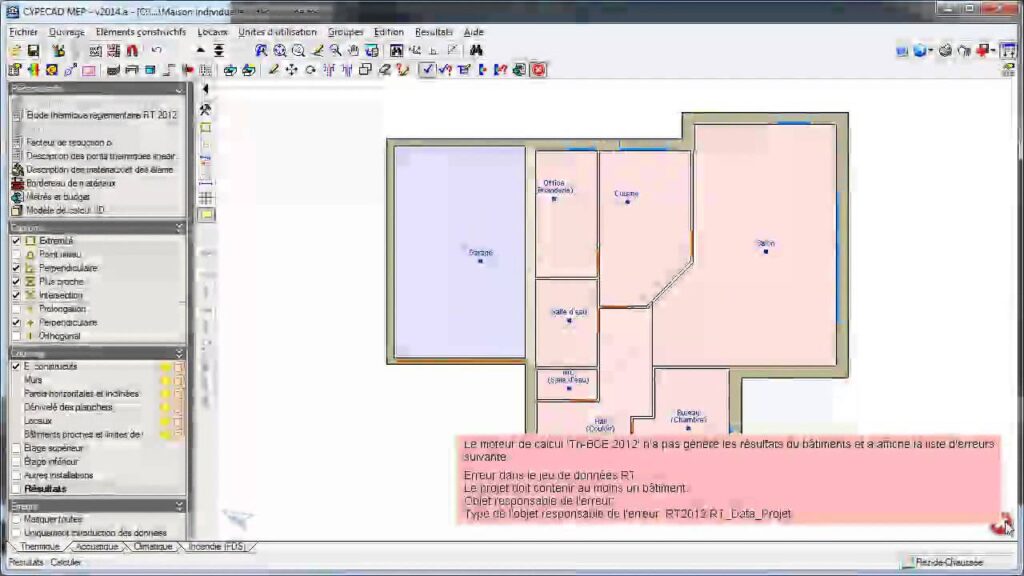This screenshot has height=576, width=1024.
Task: Toggle the Extremité snap checkbox
Action: 16,241
